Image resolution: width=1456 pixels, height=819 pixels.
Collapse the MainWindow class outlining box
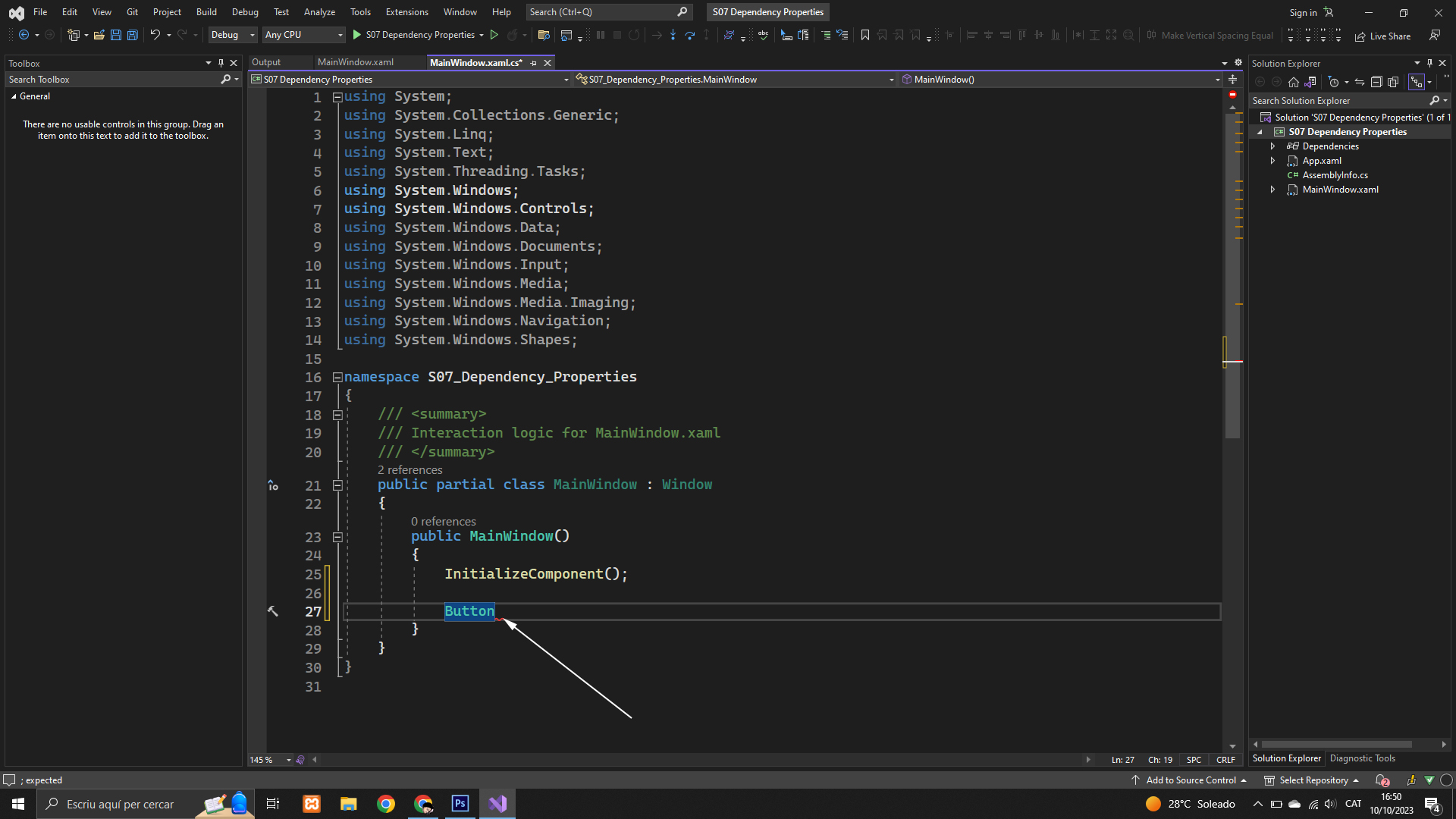(337, 485)
